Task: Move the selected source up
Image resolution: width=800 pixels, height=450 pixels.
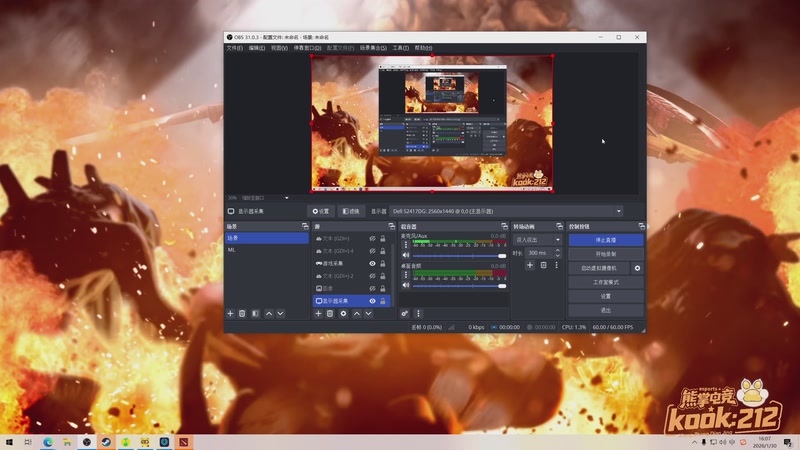Action: 357,313
